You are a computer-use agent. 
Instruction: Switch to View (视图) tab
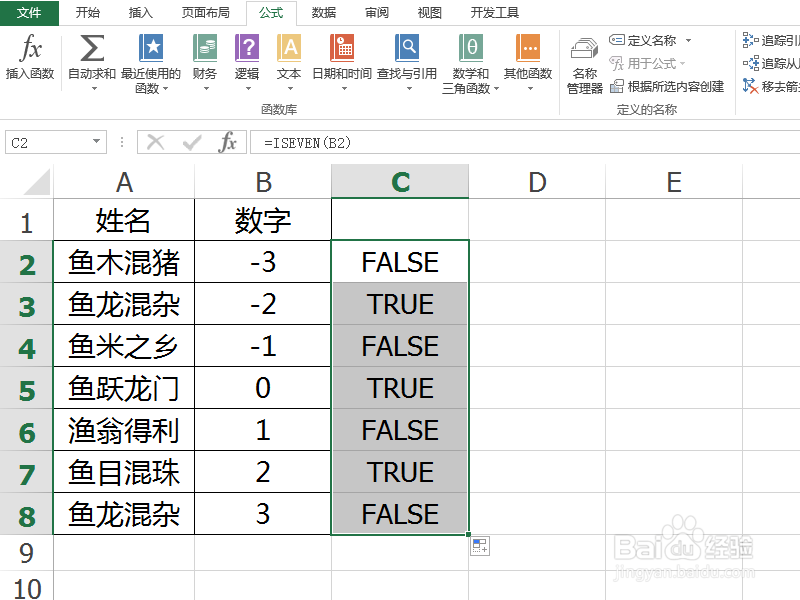pyautogui.click(x=430, y=13)
